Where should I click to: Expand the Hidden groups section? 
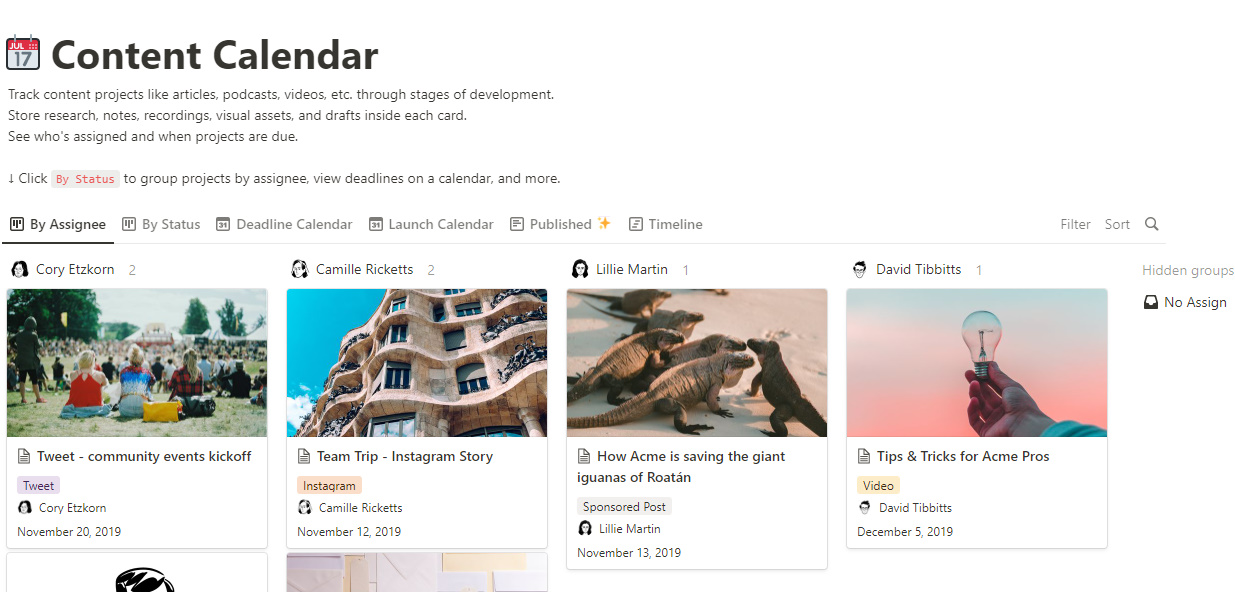[x=1188, y=270]
